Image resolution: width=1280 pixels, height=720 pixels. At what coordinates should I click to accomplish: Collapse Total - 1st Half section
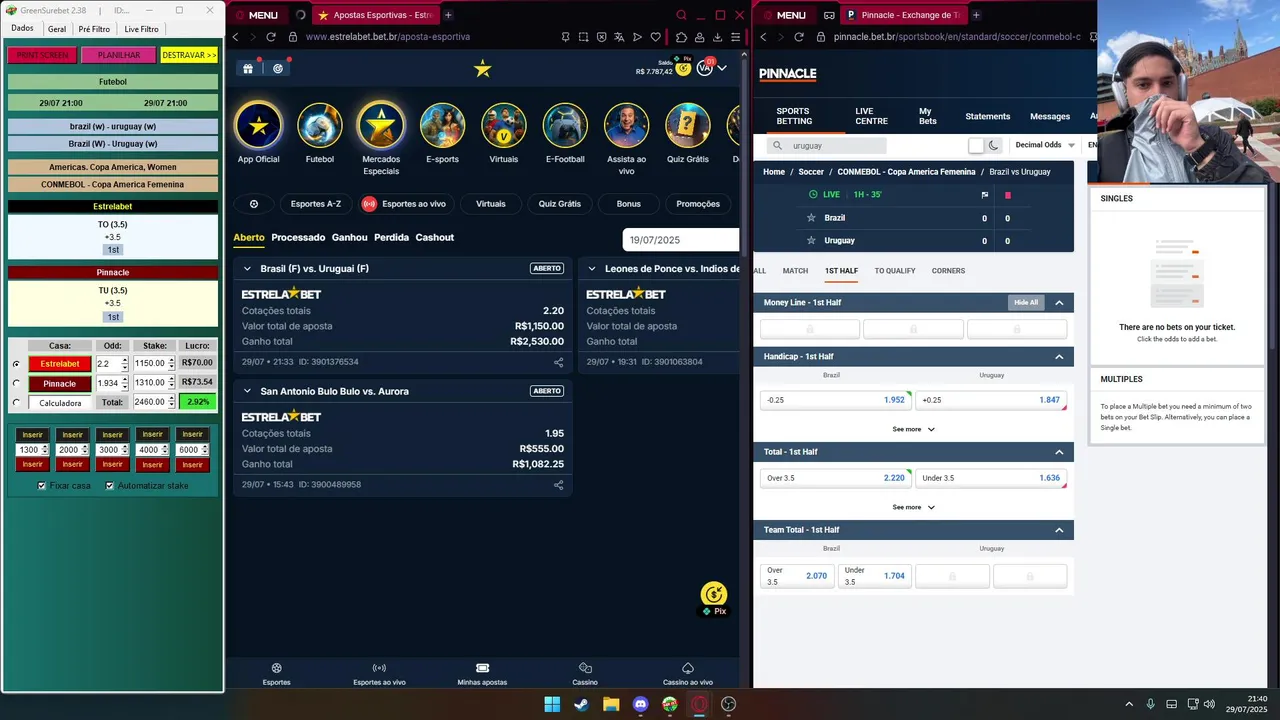click(1059, 452)
